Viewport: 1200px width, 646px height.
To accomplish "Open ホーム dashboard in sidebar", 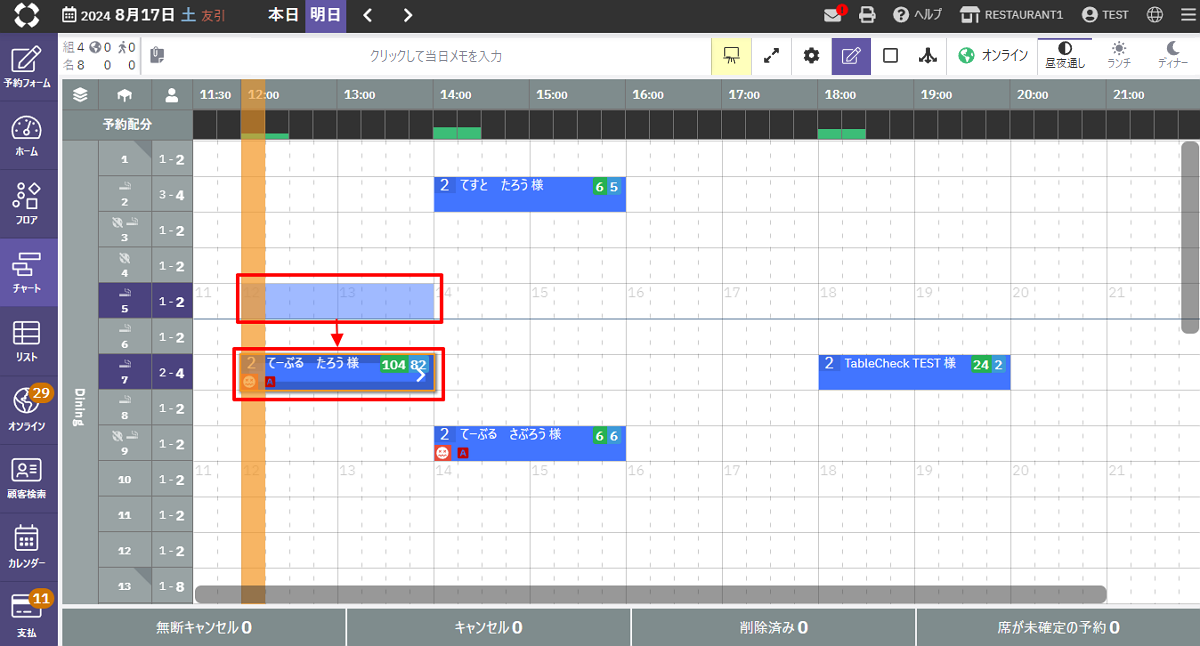I will coord(28,135).
